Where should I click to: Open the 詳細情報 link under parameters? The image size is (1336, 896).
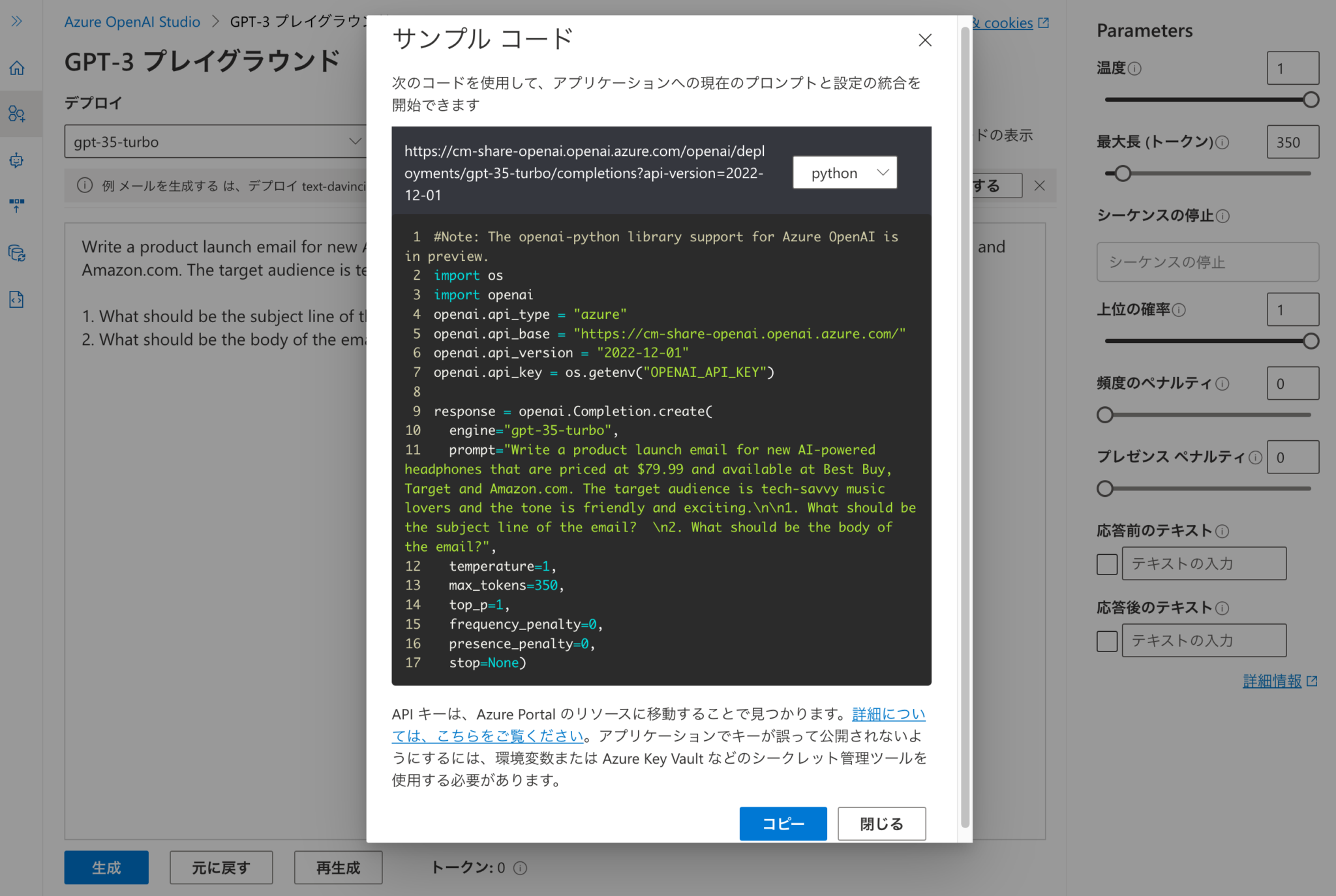point(1272,681)
